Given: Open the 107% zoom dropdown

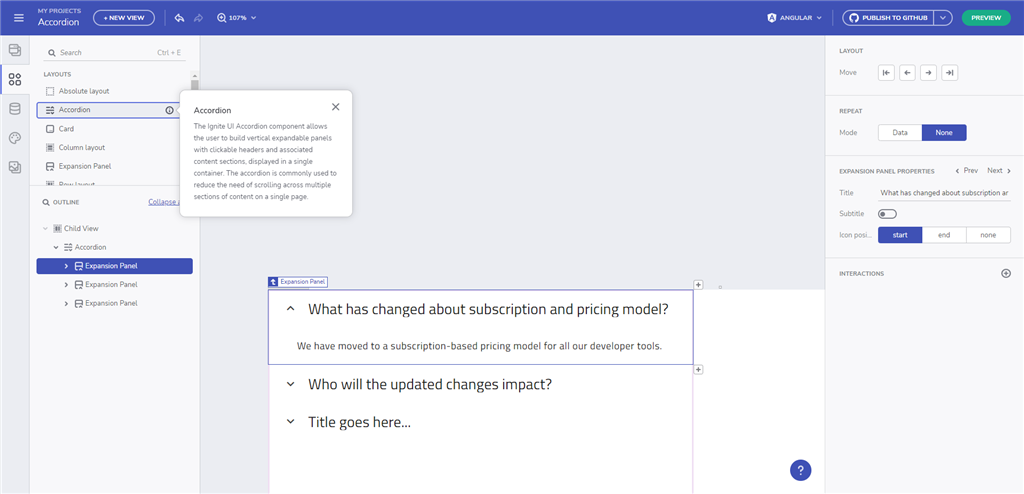Looking at the screenshot, I should [237, 18].
